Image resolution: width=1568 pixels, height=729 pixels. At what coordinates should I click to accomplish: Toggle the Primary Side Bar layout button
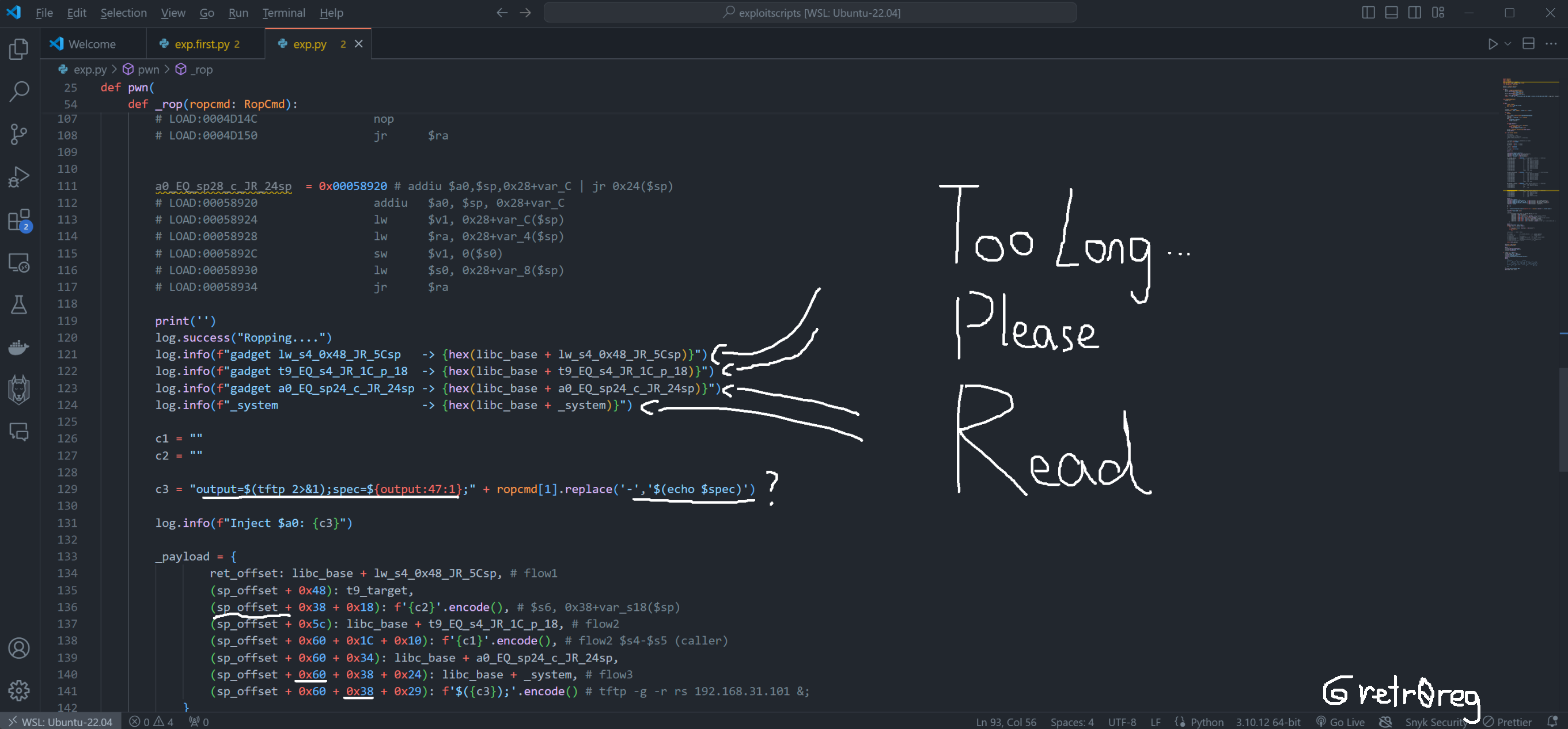click(1368, 13)
